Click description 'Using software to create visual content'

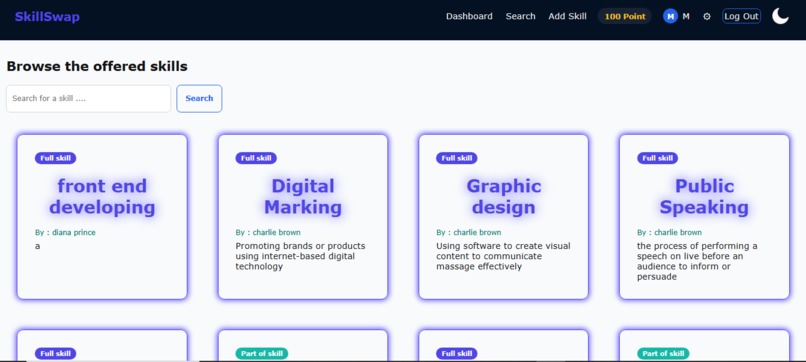503,256
